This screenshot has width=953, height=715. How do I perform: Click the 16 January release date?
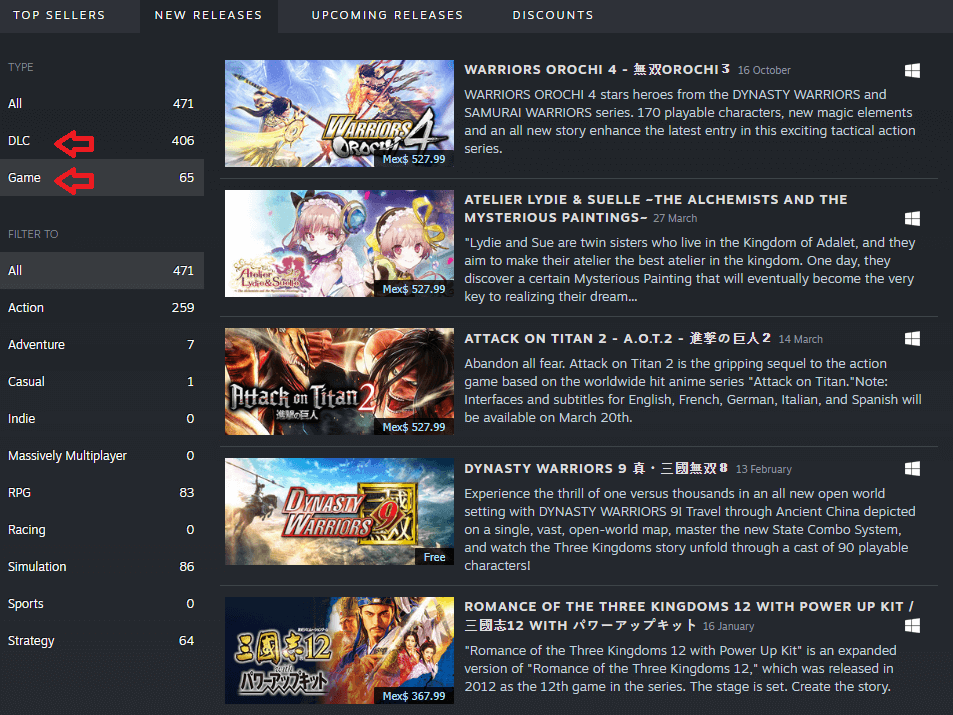[728, 626]
